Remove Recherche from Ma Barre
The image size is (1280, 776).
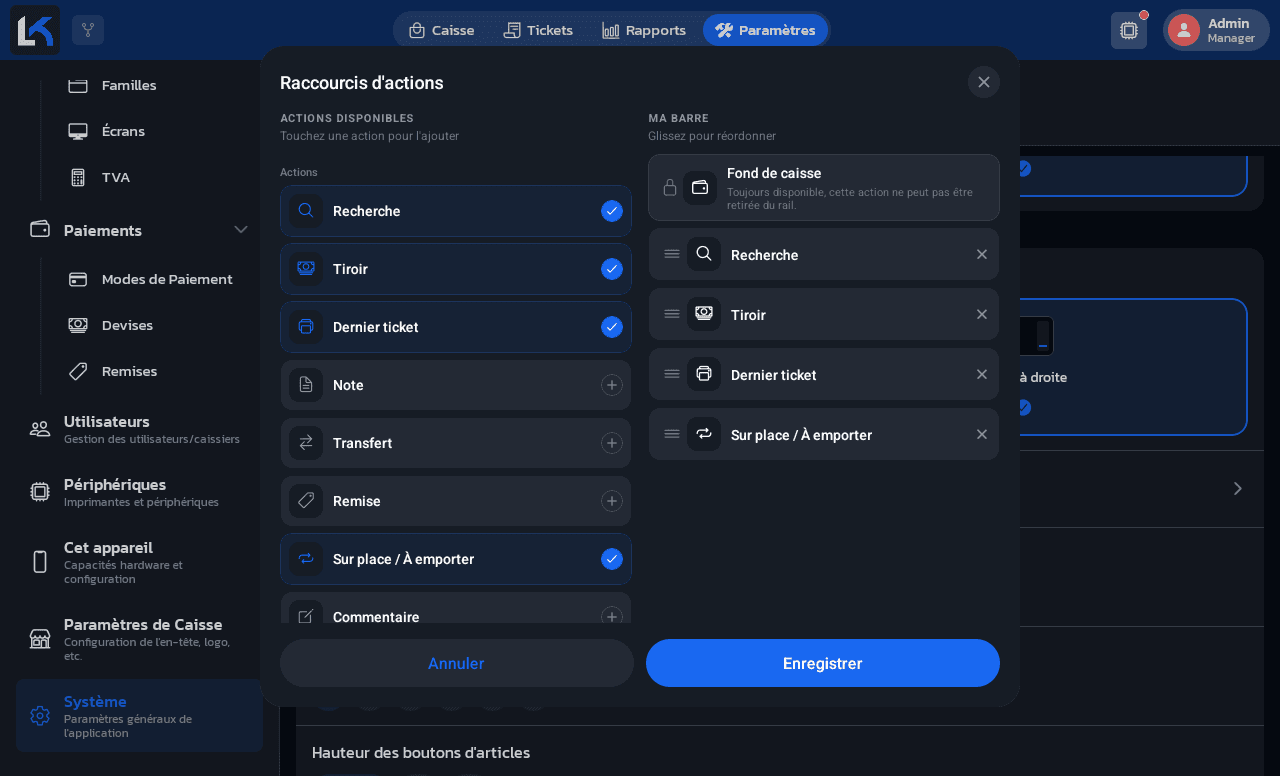point(982,254)
